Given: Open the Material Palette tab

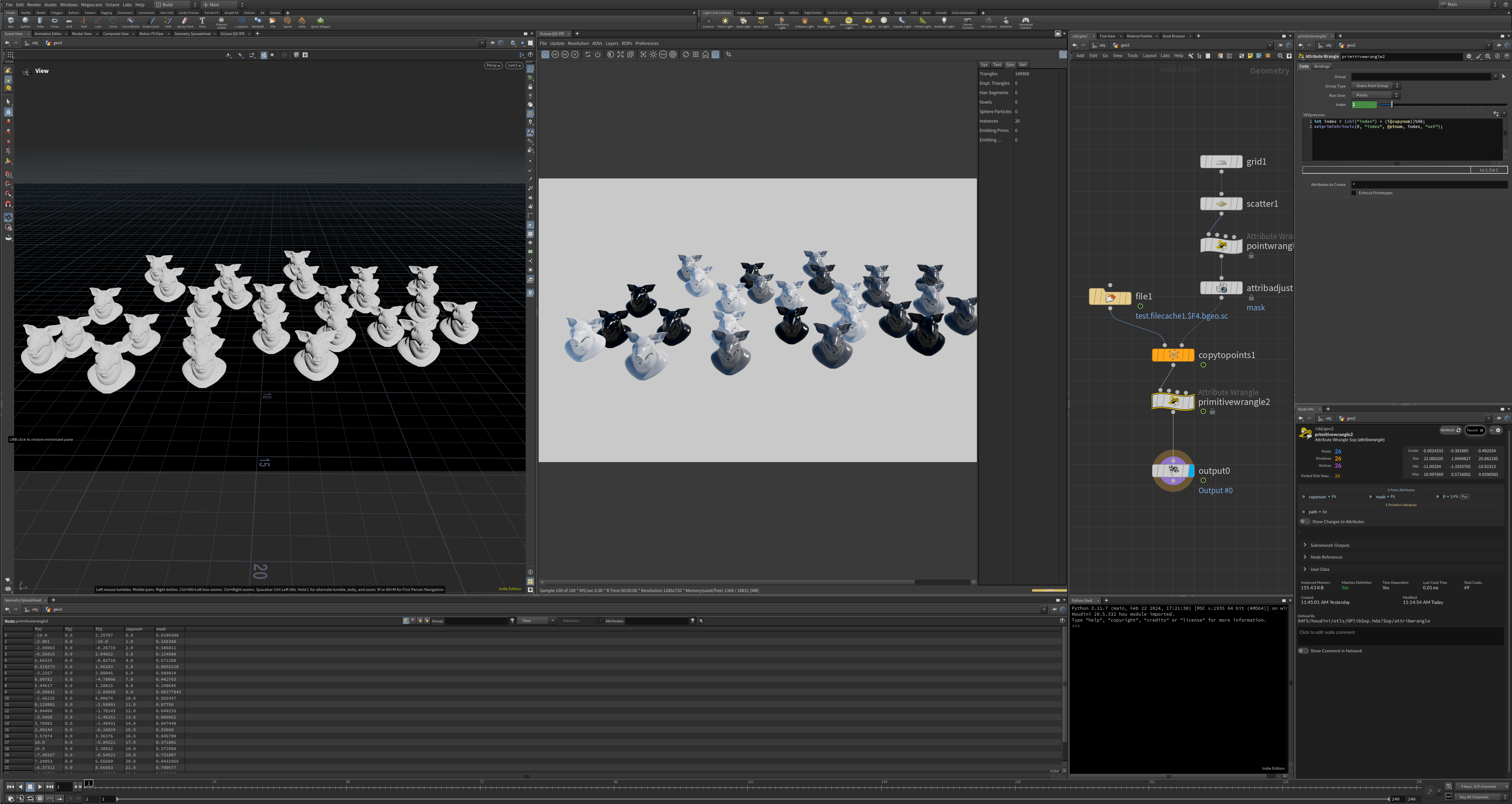Looking at the screenshot, I should coord(1139,36).
